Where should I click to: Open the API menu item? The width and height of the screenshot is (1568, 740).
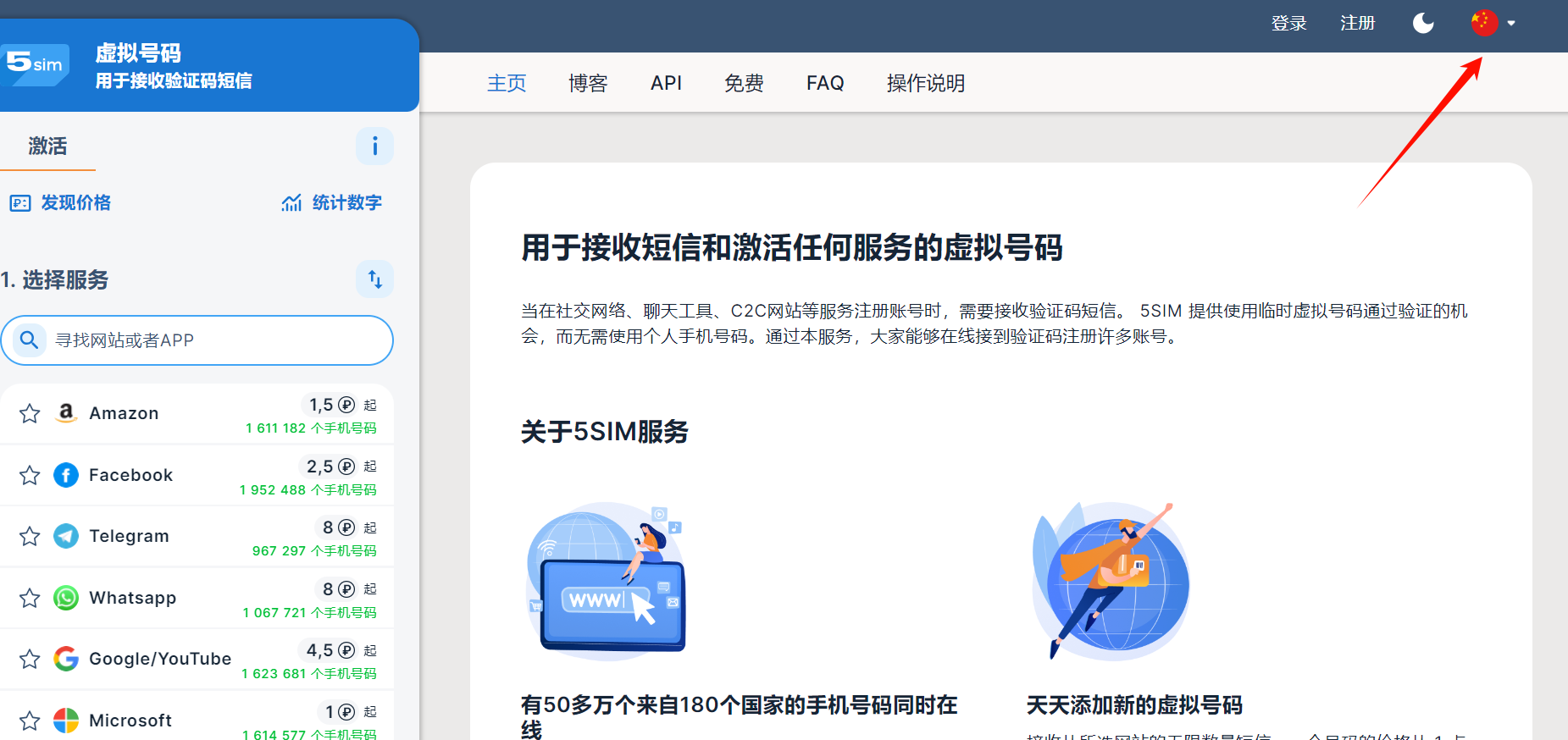666,83
